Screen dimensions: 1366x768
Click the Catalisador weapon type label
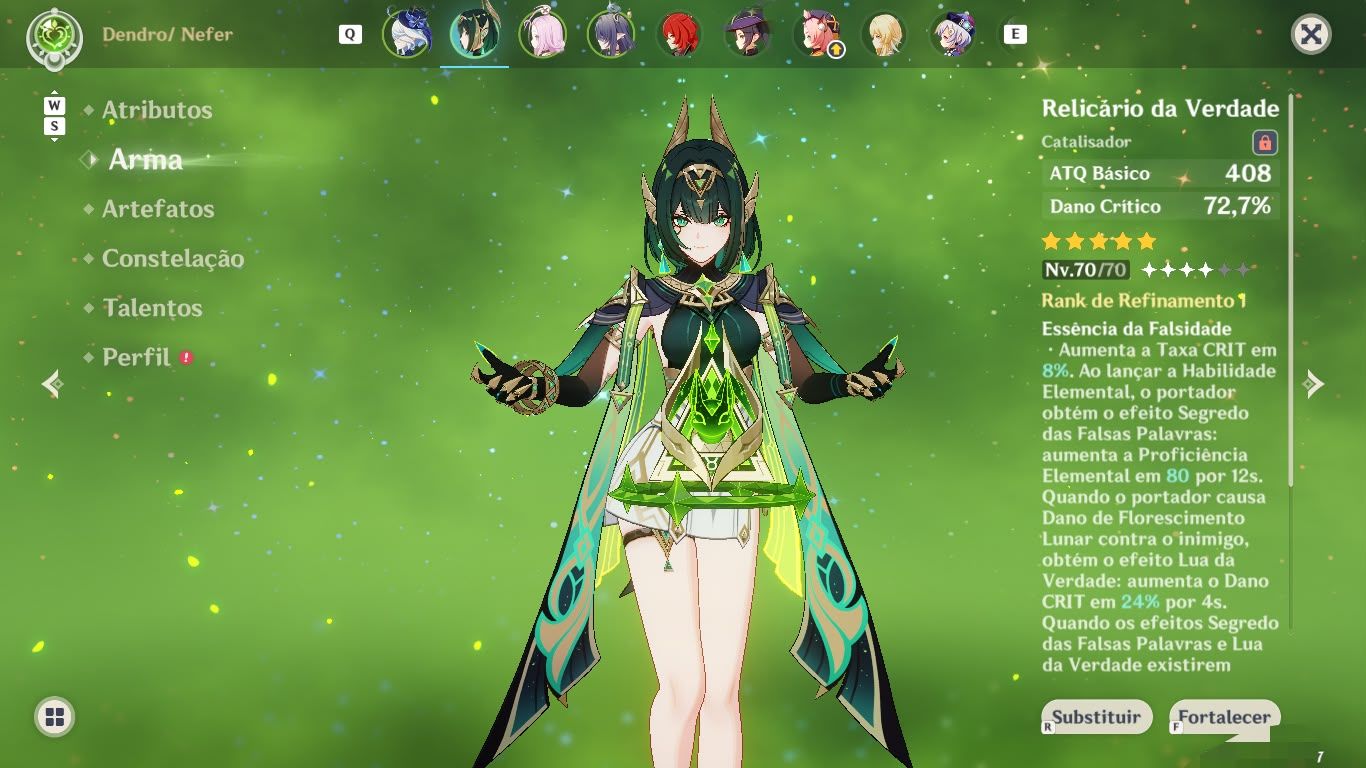1086,142
